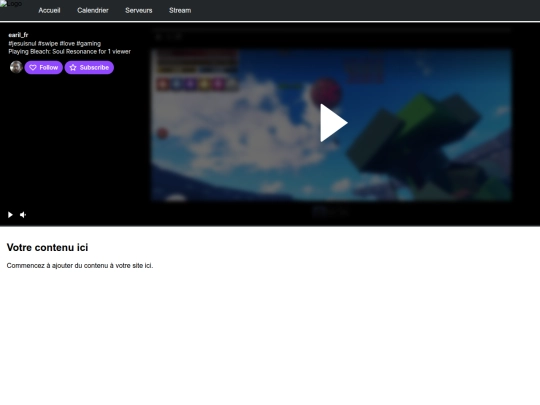Start the stream with the big play button
The height and width of the screenshot is (405, 540).
point(333,123)
